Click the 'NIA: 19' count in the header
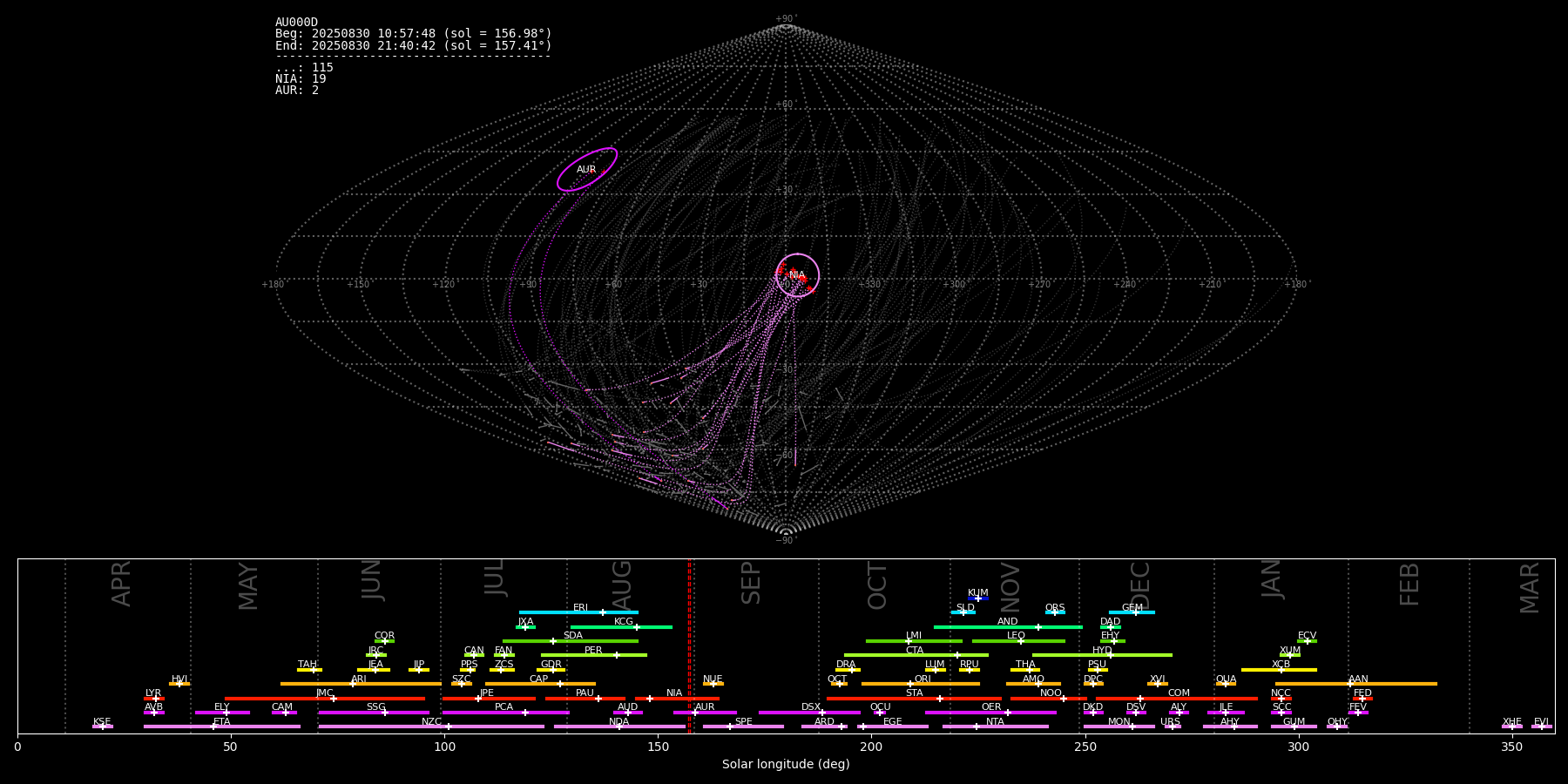Viewport: 1568px width, 784px height. [x=301, y=79]
